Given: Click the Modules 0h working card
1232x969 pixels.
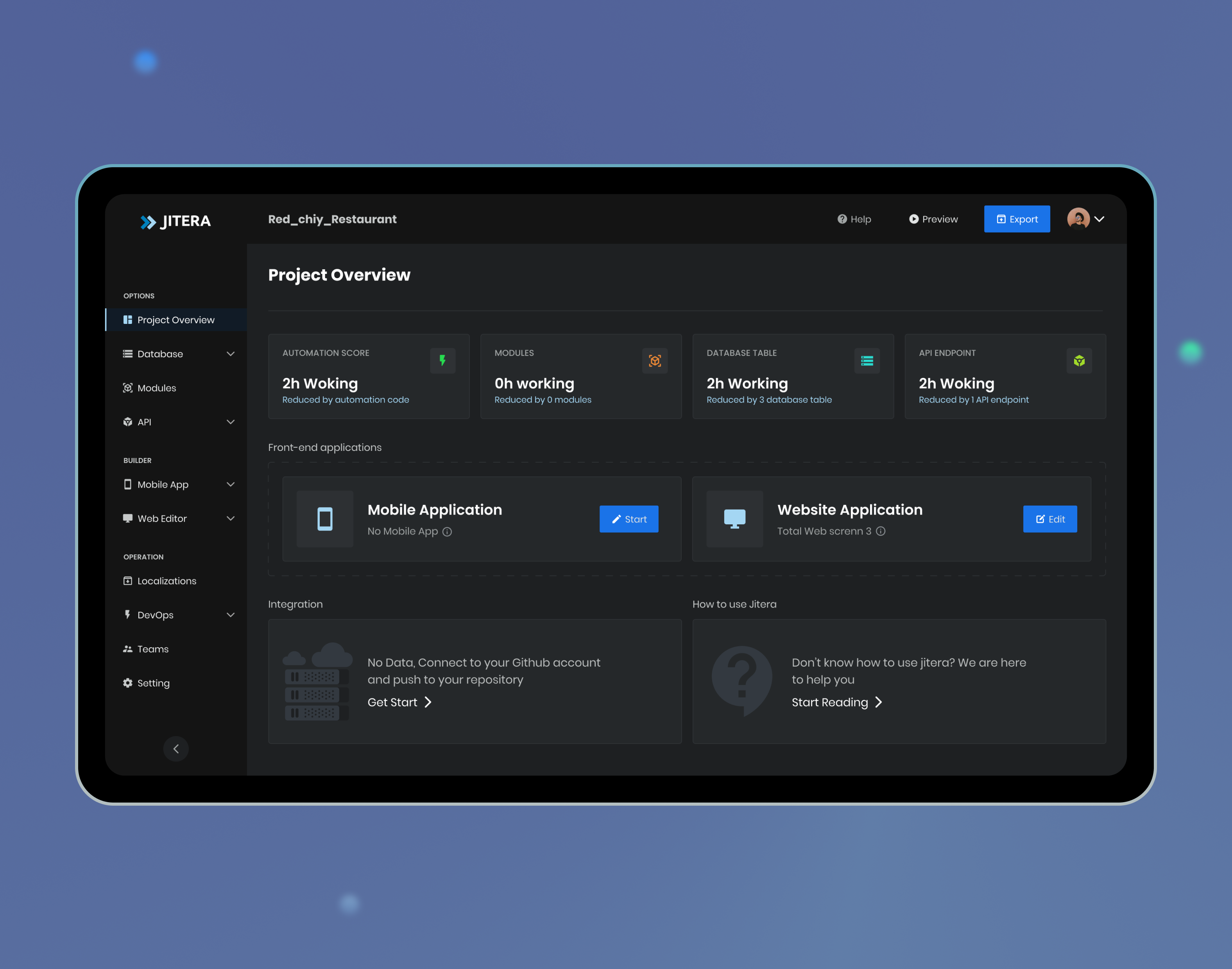Looking at the screenshot, I should tap(581, 376).
